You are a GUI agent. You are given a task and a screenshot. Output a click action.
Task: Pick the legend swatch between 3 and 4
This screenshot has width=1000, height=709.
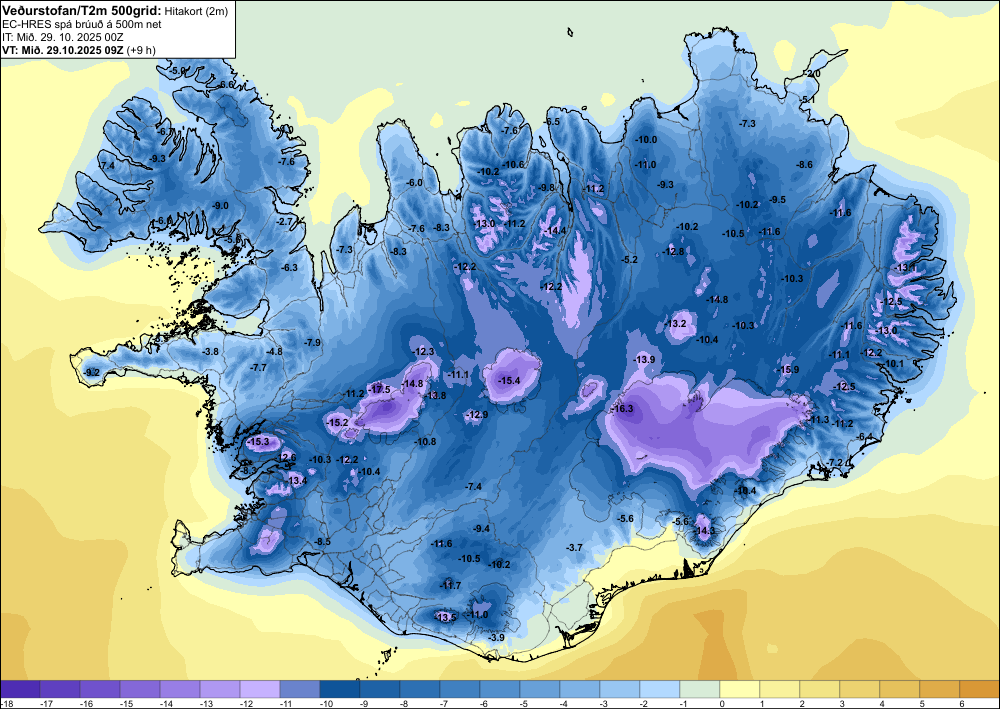pos(860,689)
